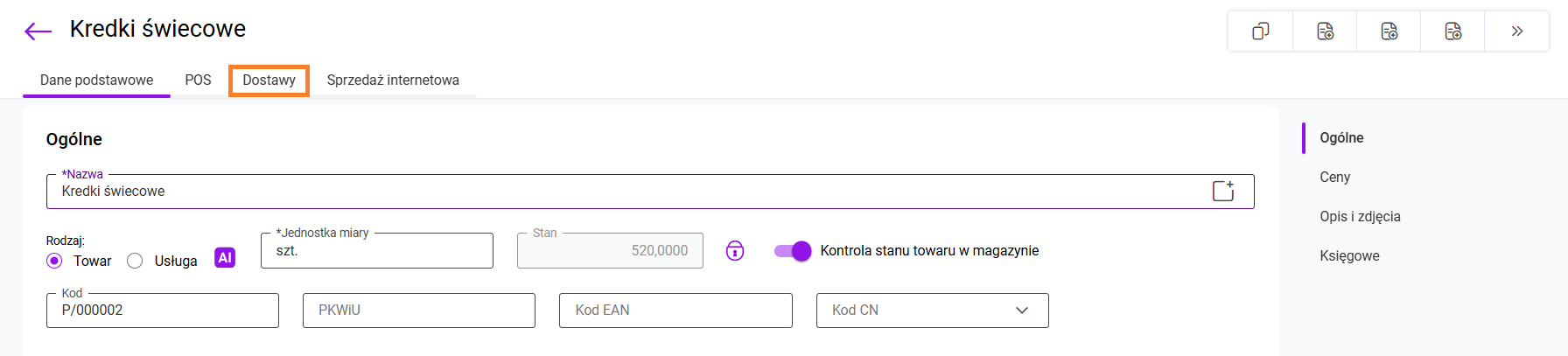Go to Opis i zdjęcia section

pos(1360,217)
